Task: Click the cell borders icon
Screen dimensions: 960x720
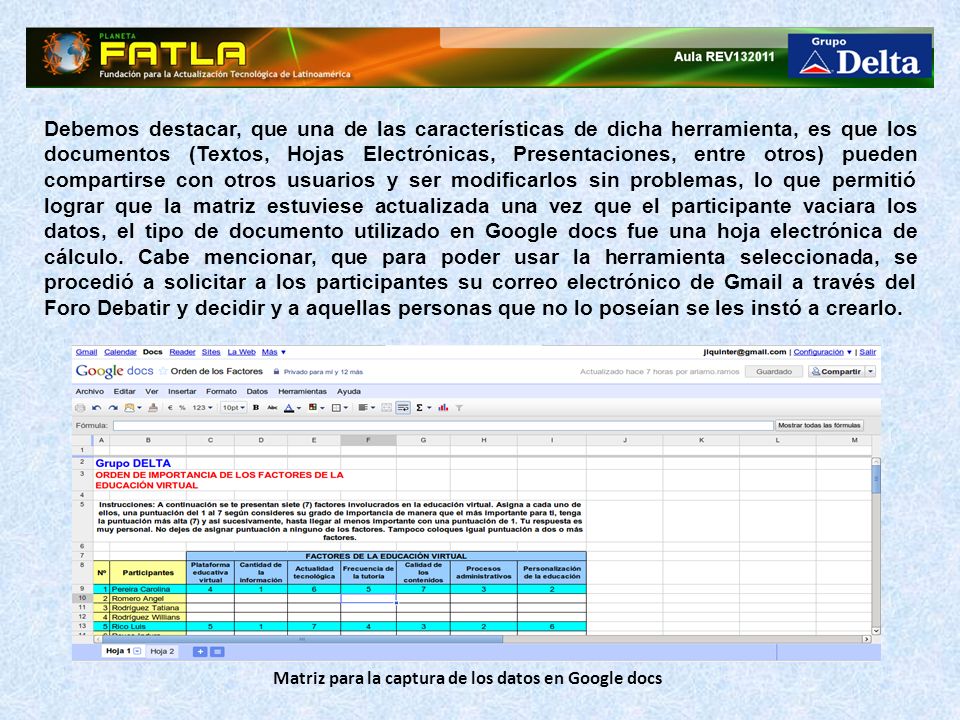Action: pos(336,408)
